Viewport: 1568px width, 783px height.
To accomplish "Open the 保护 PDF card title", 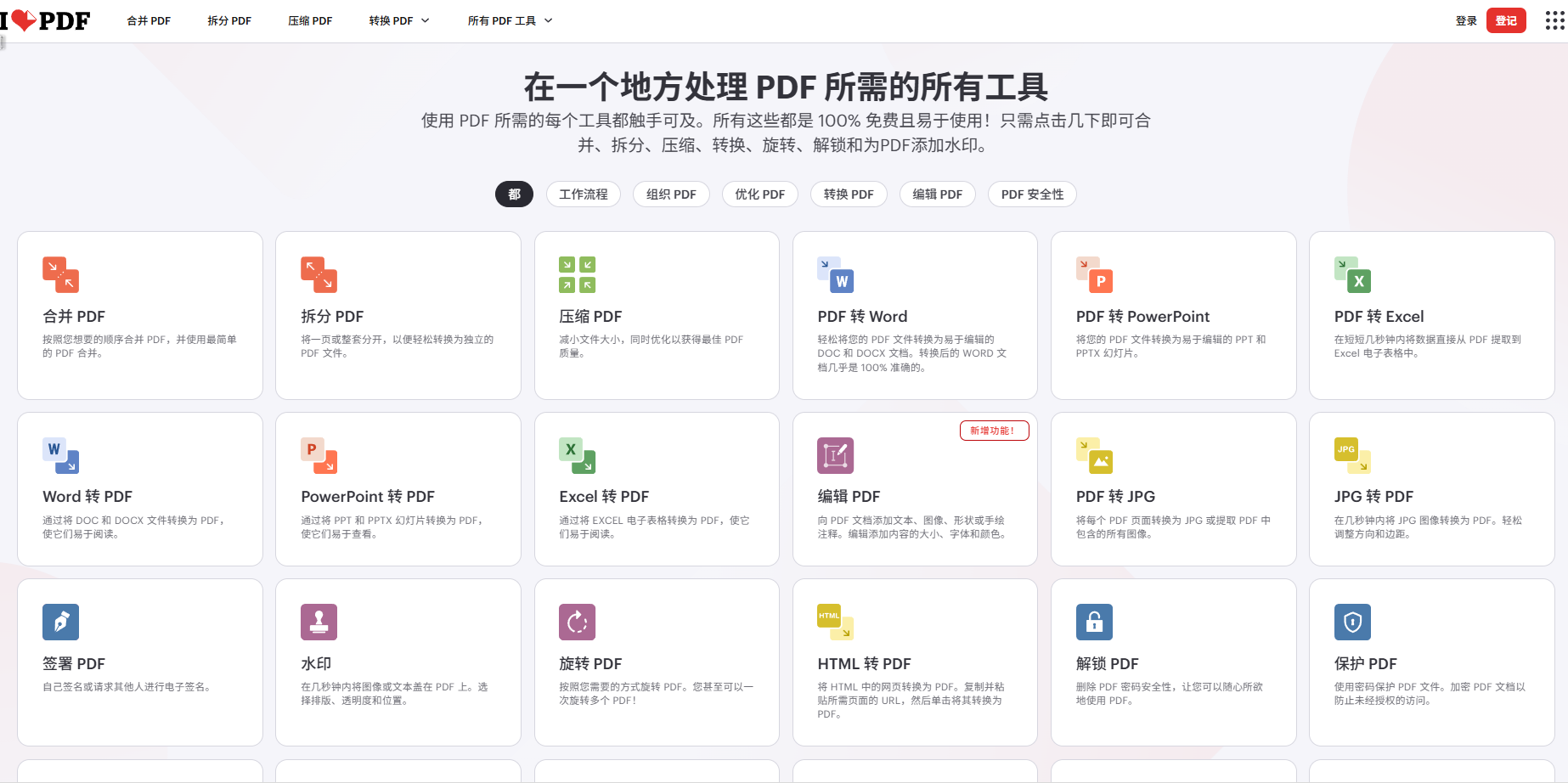I will (x=1365, y=664).
